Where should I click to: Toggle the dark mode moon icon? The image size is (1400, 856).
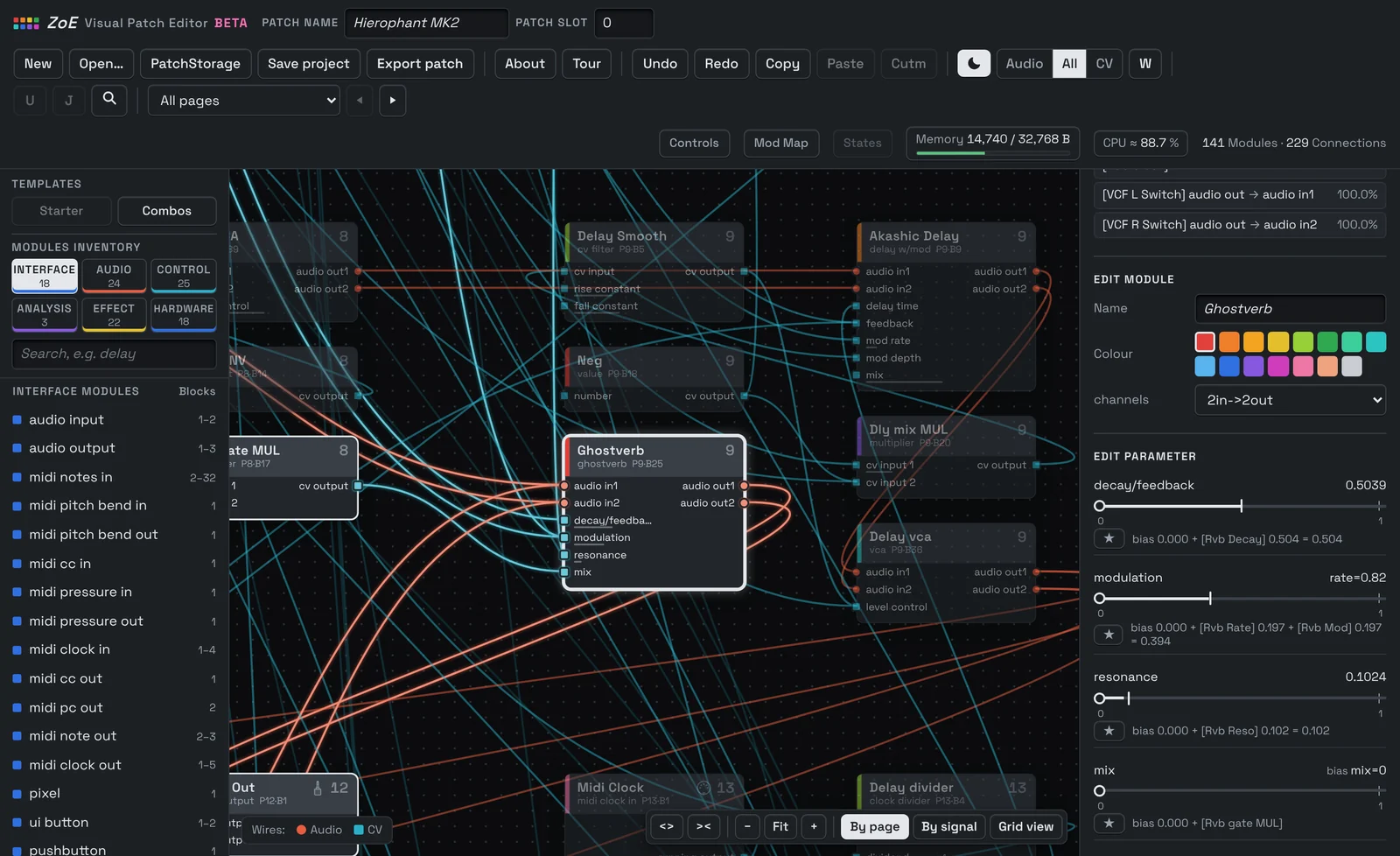(974, 64)
